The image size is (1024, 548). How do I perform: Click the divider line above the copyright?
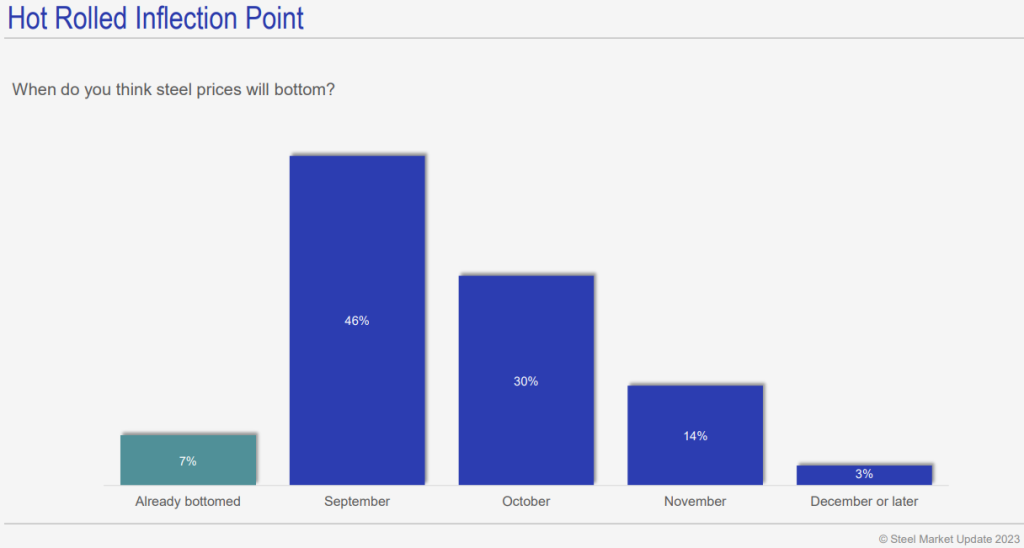512,523
